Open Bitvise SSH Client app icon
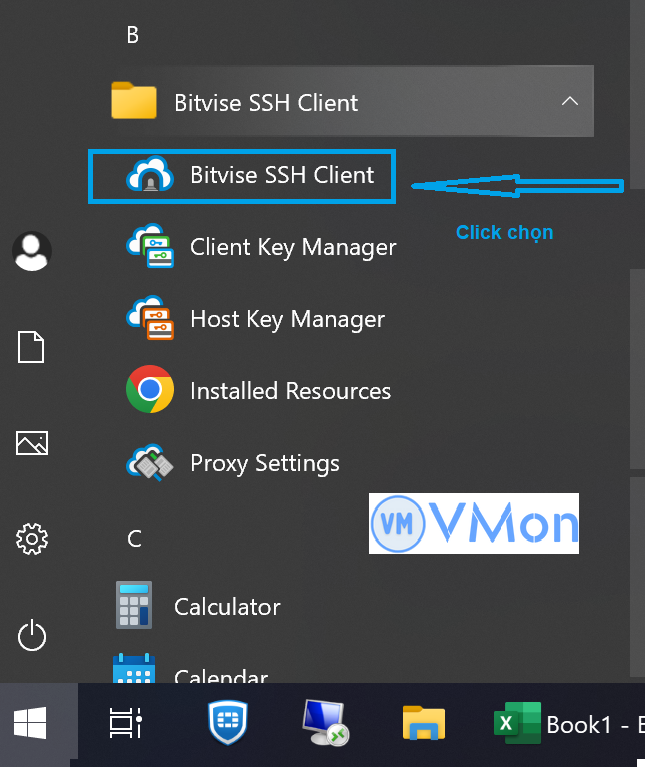This screenshot has width=645, height=776. [x=150, y=176]
